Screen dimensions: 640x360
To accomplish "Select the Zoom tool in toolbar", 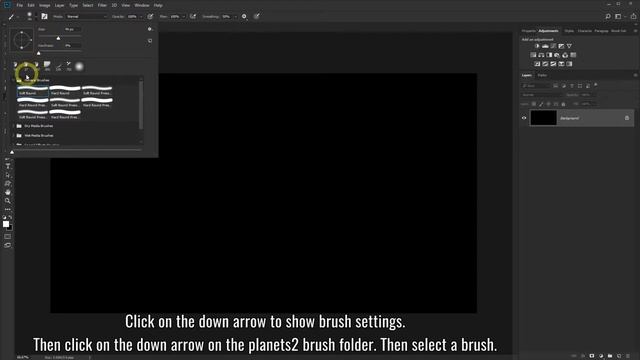I will 8,200.
